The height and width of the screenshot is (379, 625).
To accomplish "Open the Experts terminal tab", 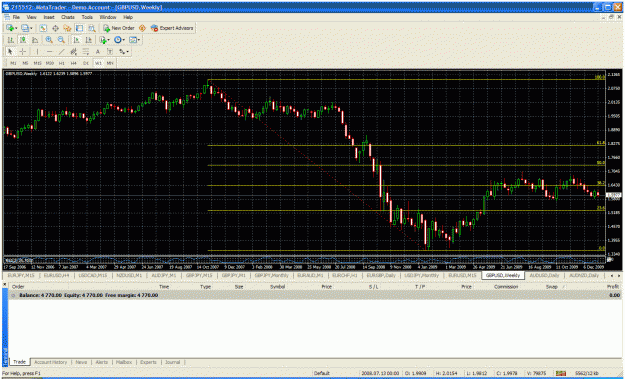I will 148,362.
